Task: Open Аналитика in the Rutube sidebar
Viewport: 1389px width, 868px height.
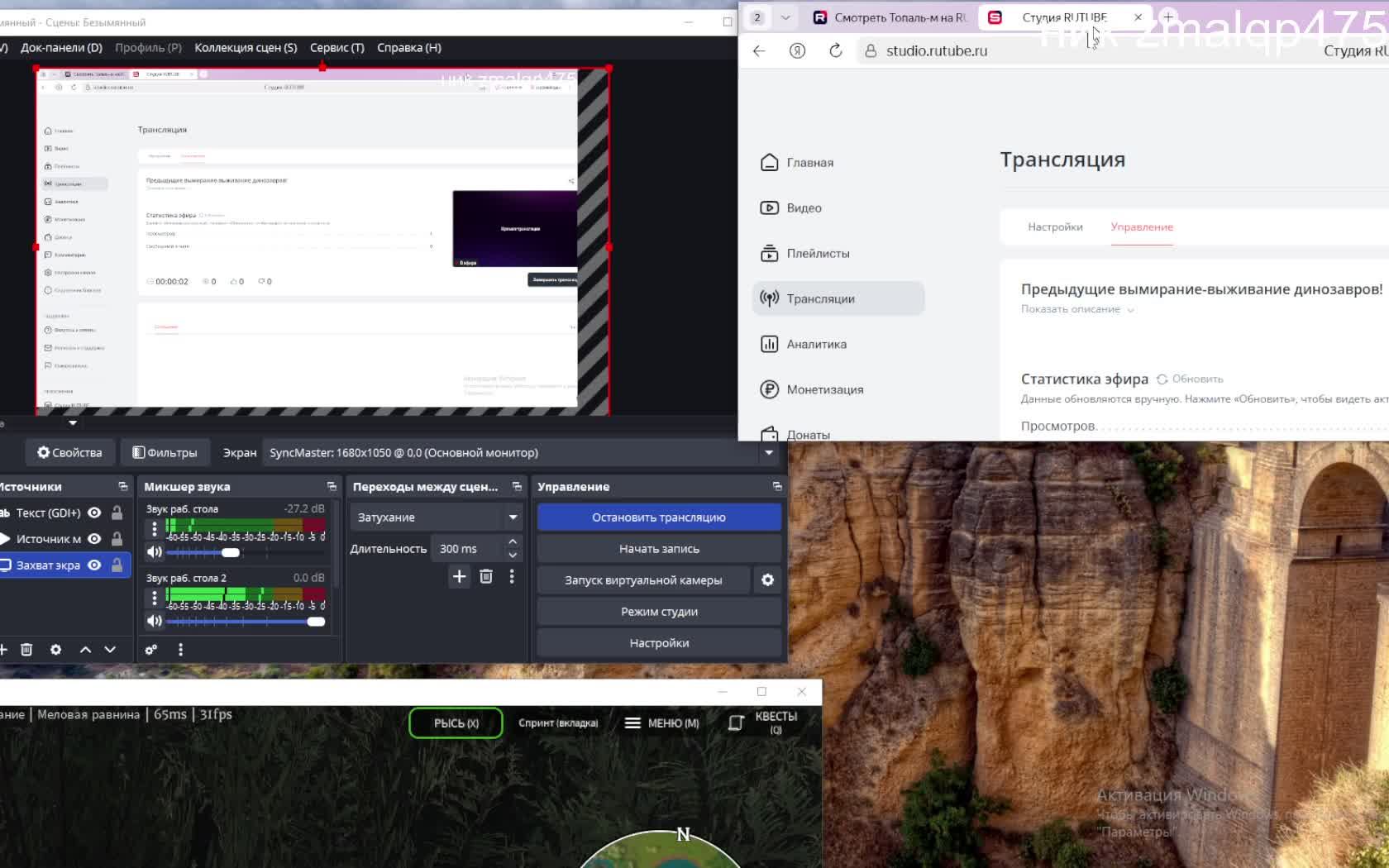Action: (816, 345)
